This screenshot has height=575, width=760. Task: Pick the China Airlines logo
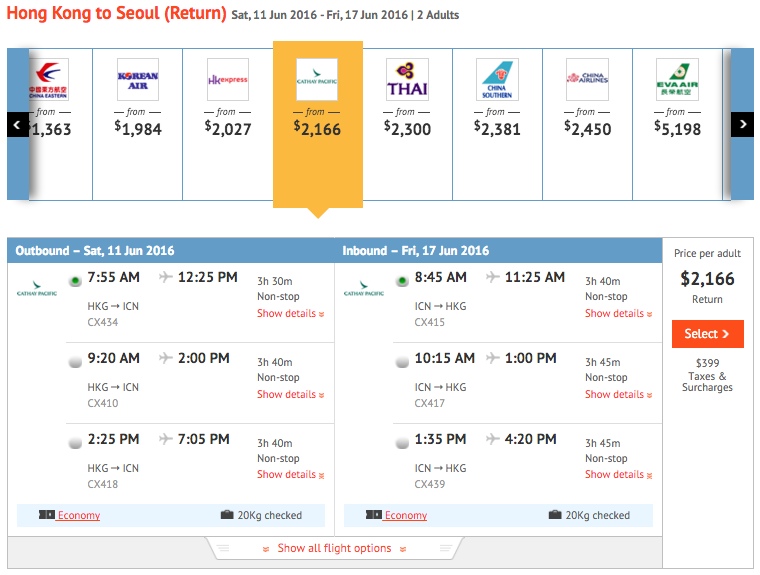point(587,80)
